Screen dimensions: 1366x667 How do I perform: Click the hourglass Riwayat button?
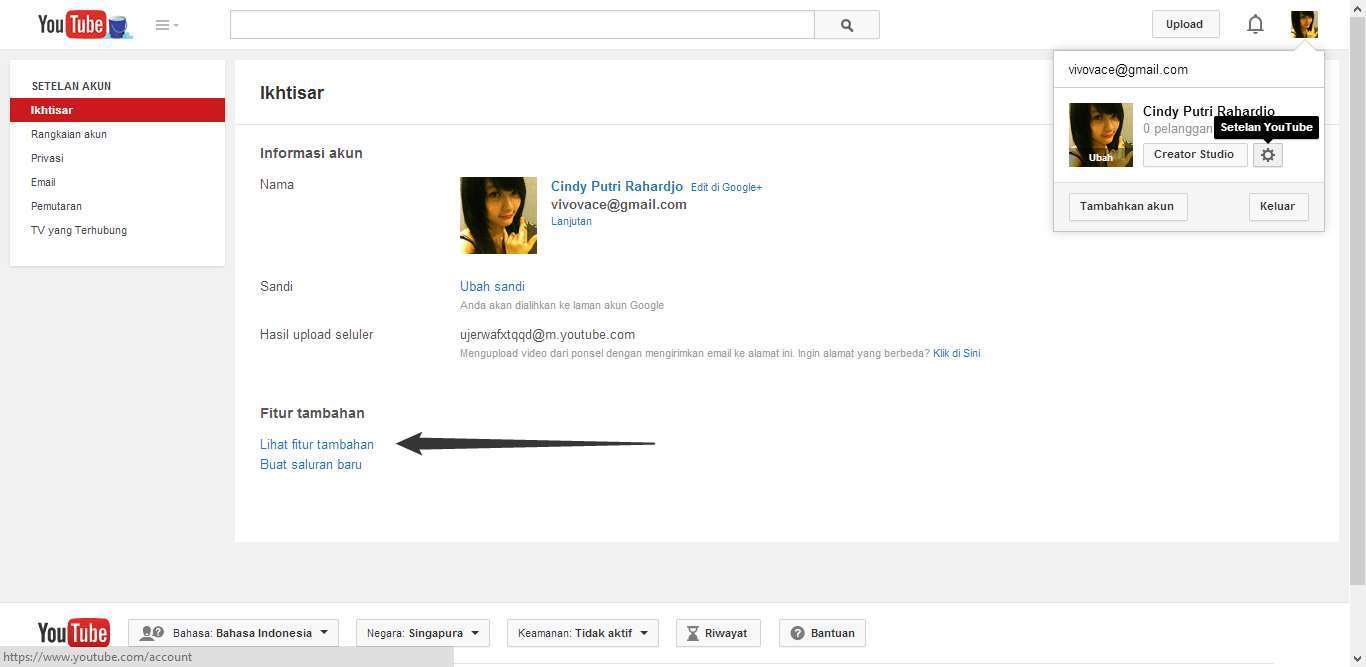click(718, 633)
